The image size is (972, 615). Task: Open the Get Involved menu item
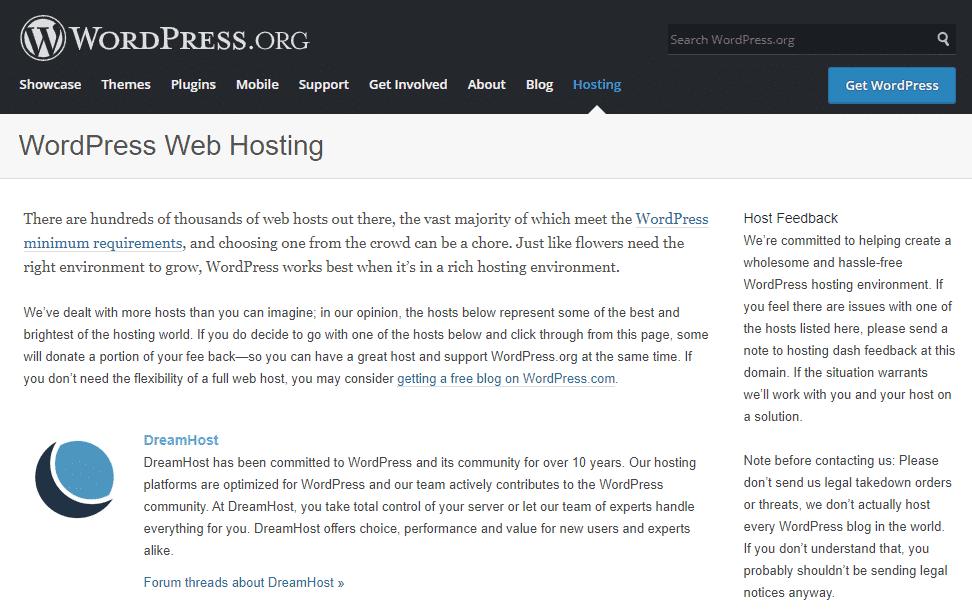408,85
